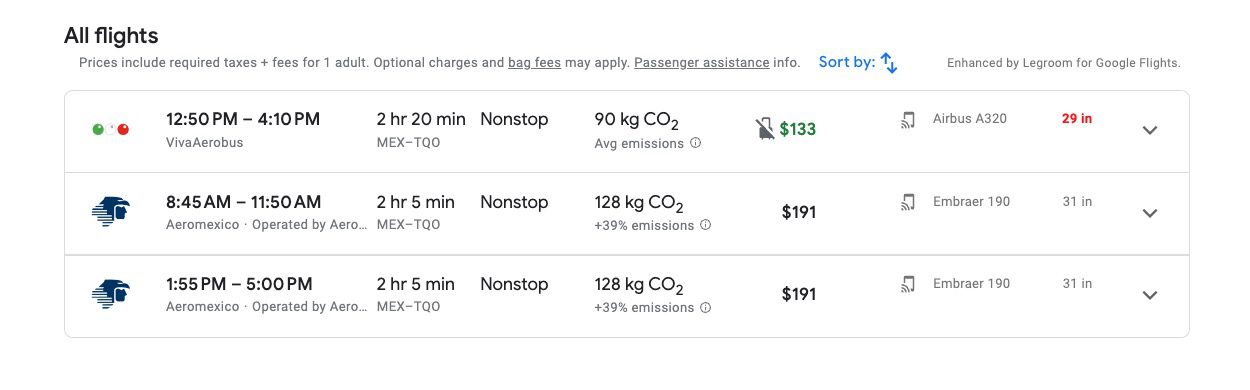This screenshot has width=1250, height=390.
Task: Click the 29 in legroom label
Action: click(1077, 119)
